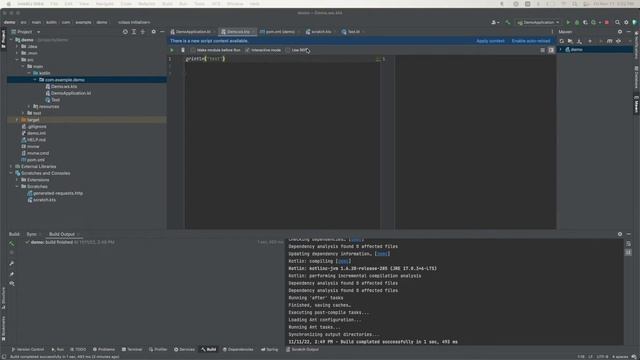Expand the target folder in Project tree
This screenshot has width=640, height=360.
(17, 120)
